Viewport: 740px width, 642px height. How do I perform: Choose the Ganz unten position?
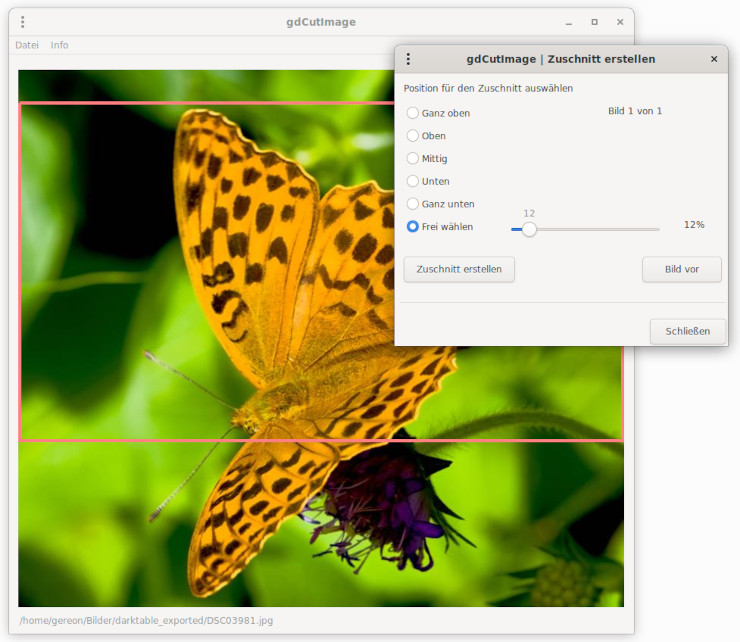coord(413,204)
